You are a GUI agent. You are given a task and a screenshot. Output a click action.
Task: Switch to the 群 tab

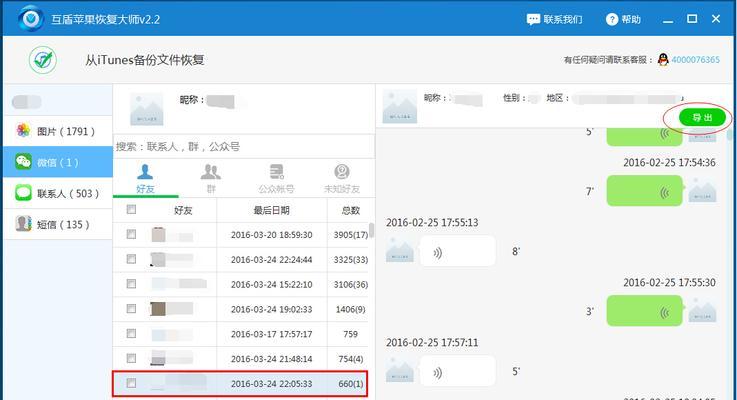click(211, 179)
